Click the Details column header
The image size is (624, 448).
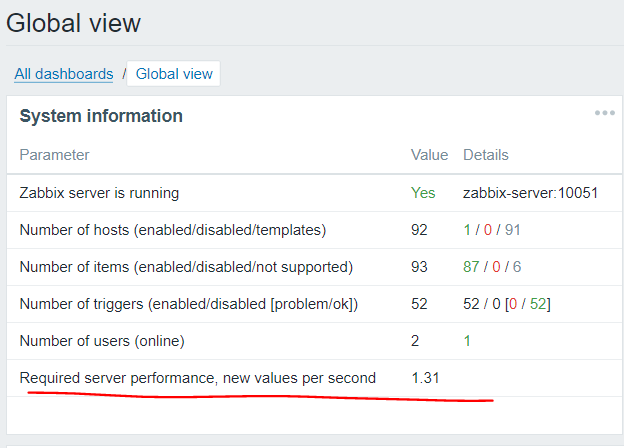pos(485,155)
